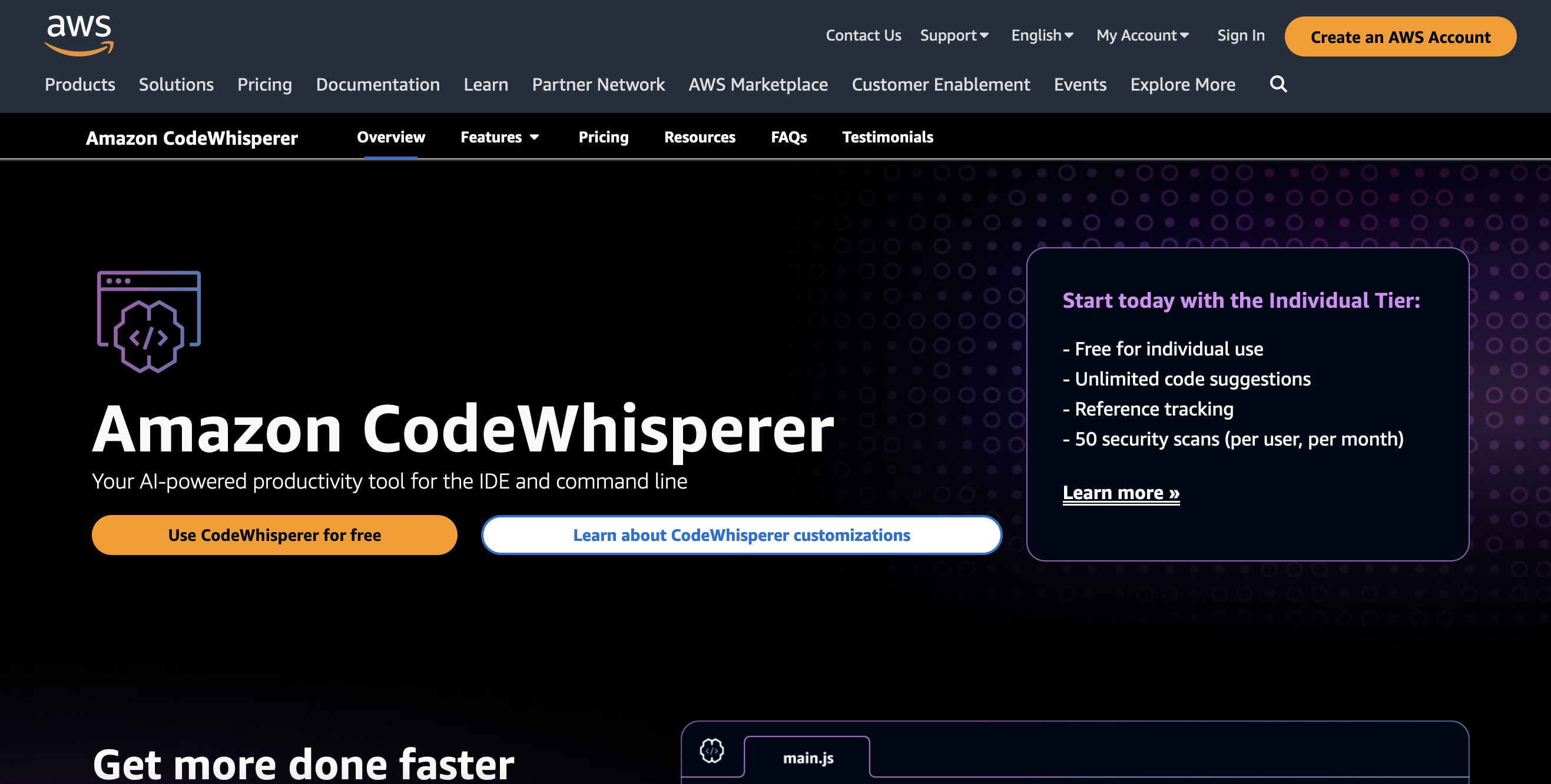Image resolution: width=1551 pixels, height=784 pixels.
Task: Open the AWS Marketplace menu
Action: [x=758, y=84]
